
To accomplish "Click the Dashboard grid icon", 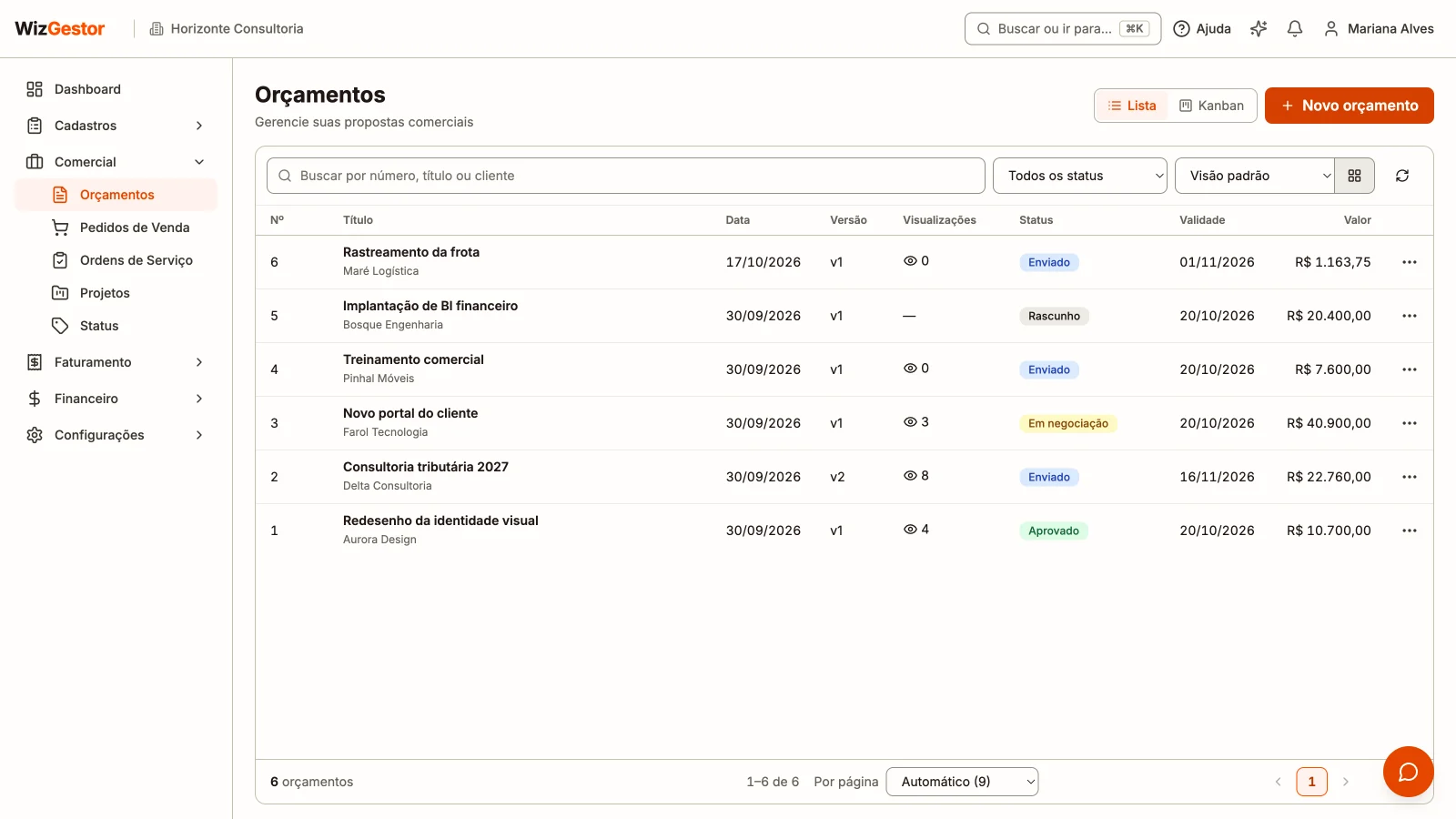I will (35, 89).
